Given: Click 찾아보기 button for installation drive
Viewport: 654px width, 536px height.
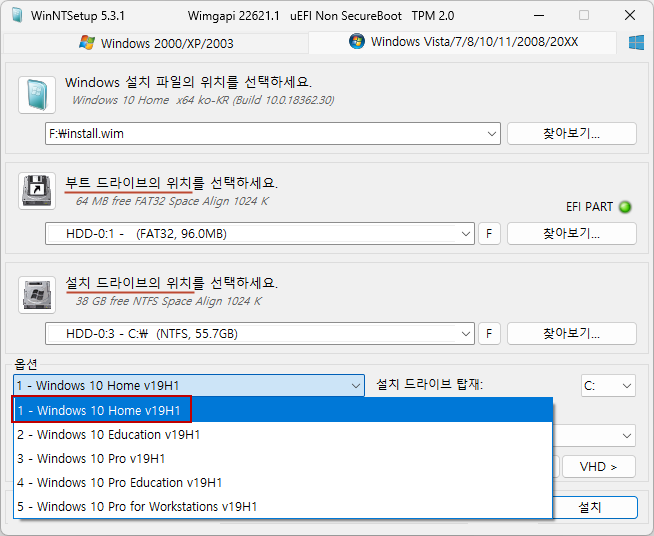Looking at the screenshot, I should 571,334.
